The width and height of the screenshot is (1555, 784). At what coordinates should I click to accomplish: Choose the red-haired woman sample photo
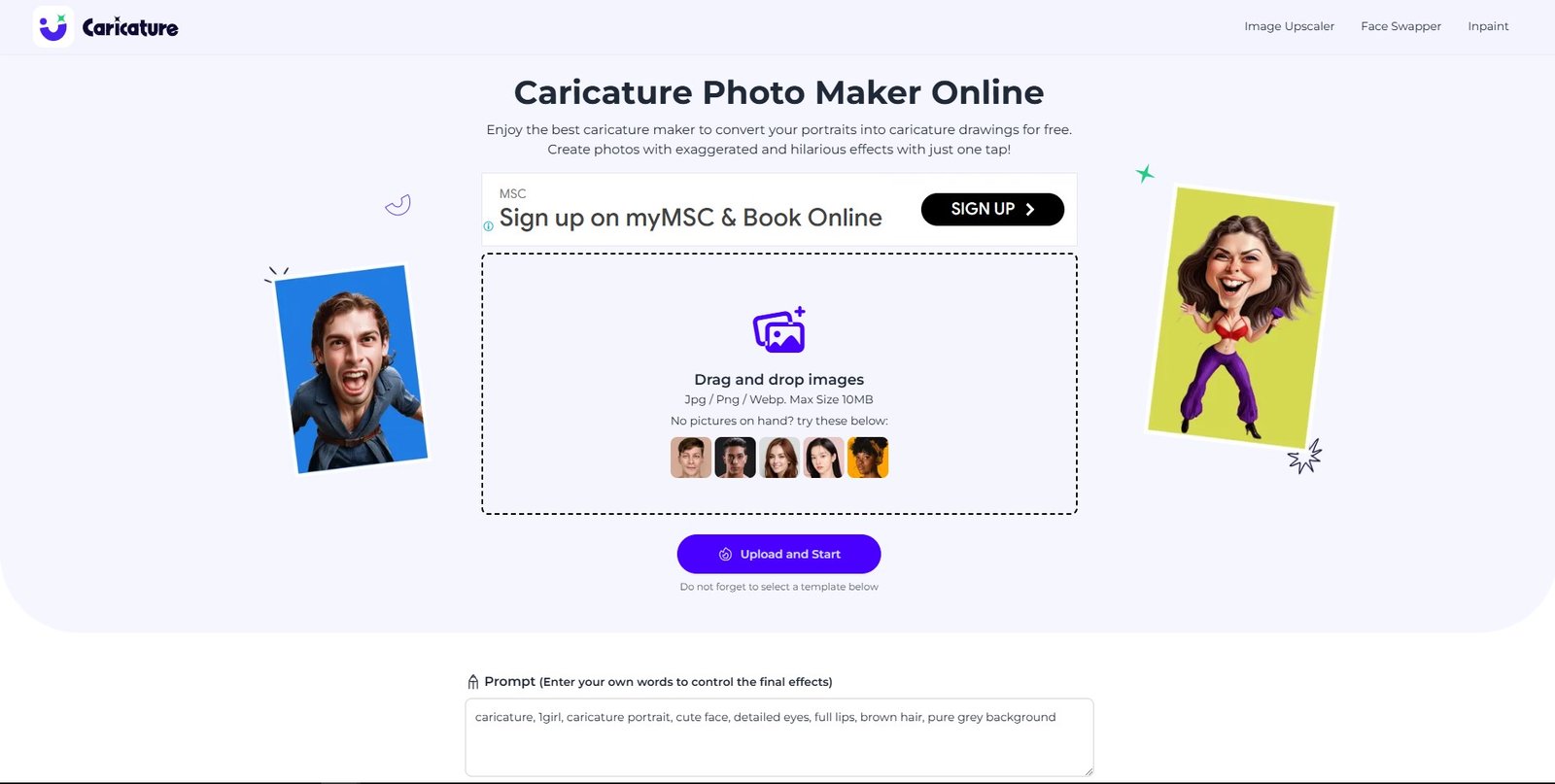coord(779,458)
